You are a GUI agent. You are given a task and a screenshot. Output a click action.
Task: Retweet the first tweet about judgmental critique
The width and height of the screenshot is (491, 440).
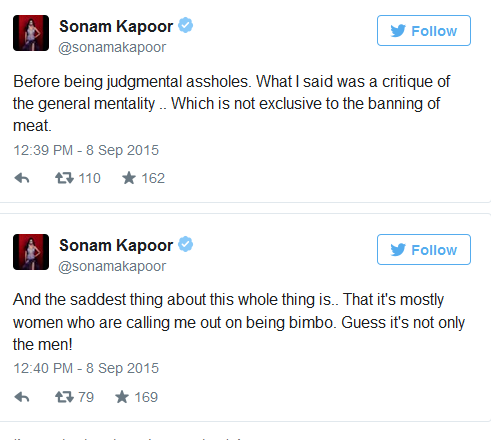64,178
